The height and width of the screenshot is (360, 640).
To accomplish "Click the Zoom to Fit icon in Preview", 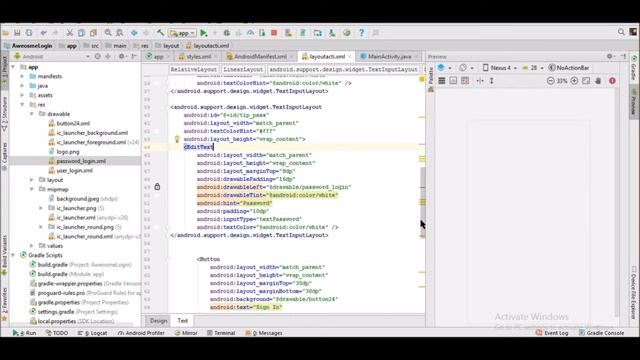I will (x=586, y=81).
